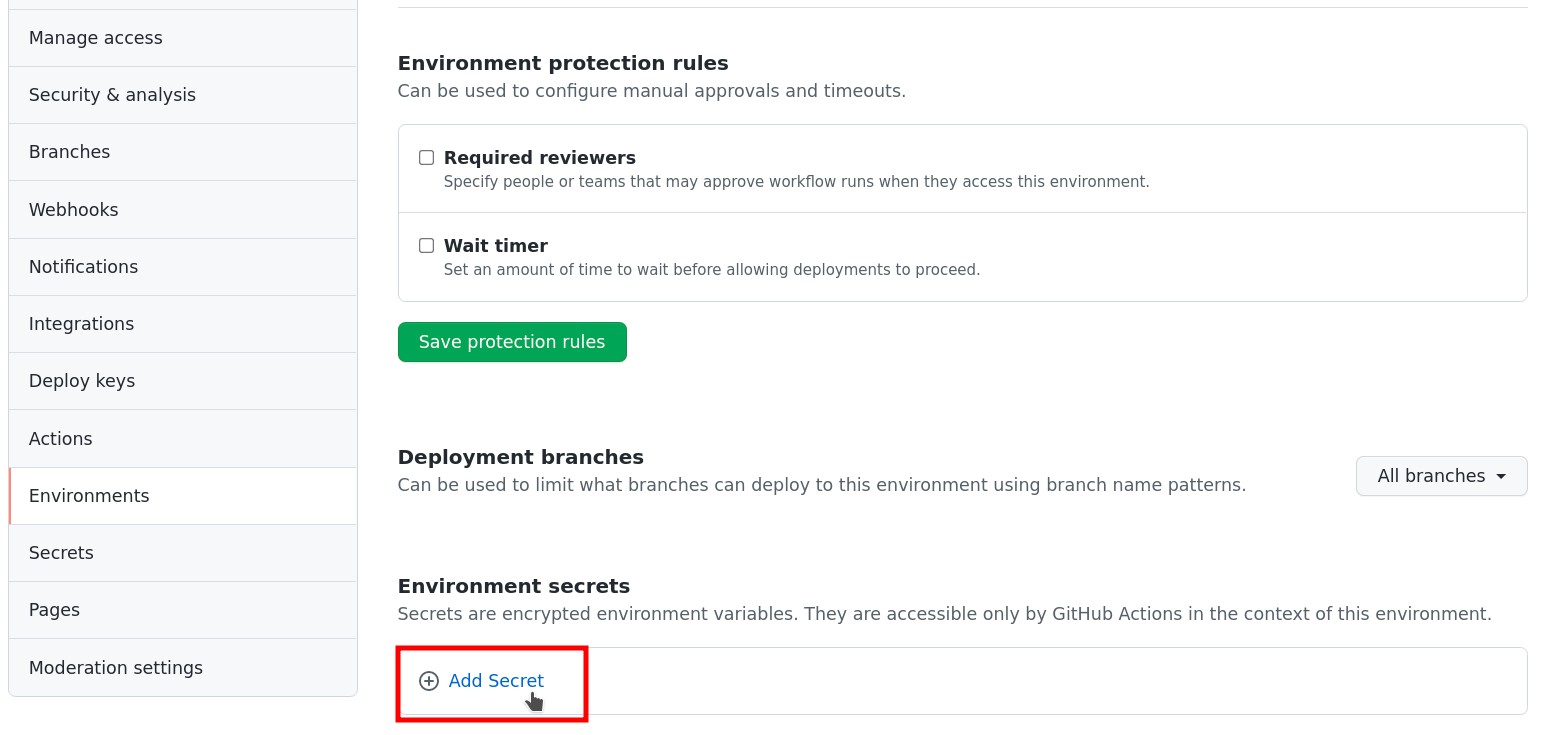Viewport: 1560px width, 735px height.
Task: Open the Integrations settings page
Action: [x=81, y=323]
